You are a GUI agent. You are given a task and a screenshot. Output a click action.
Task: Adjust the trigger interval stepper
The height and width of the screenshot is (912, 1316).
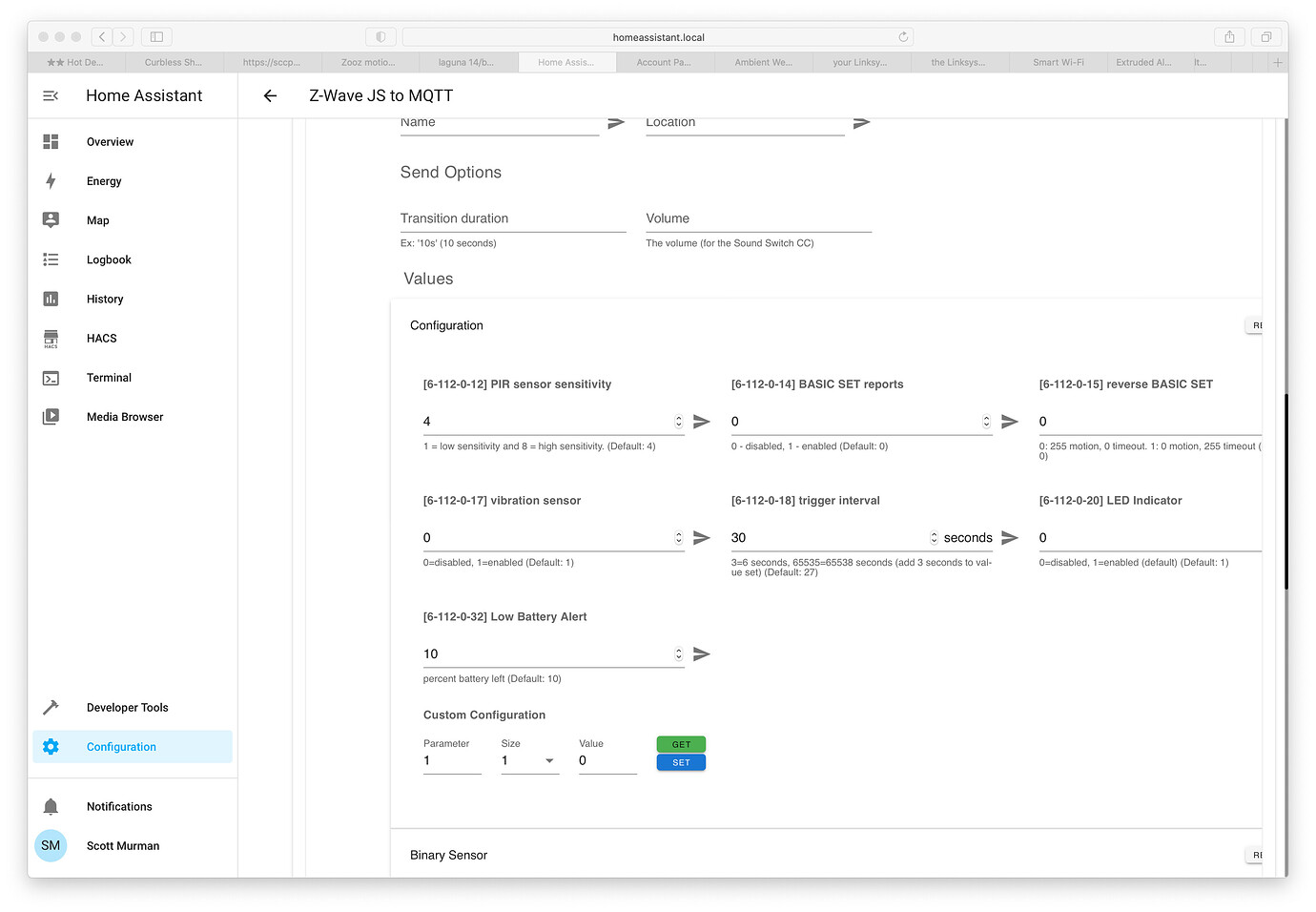click(935, 538)
